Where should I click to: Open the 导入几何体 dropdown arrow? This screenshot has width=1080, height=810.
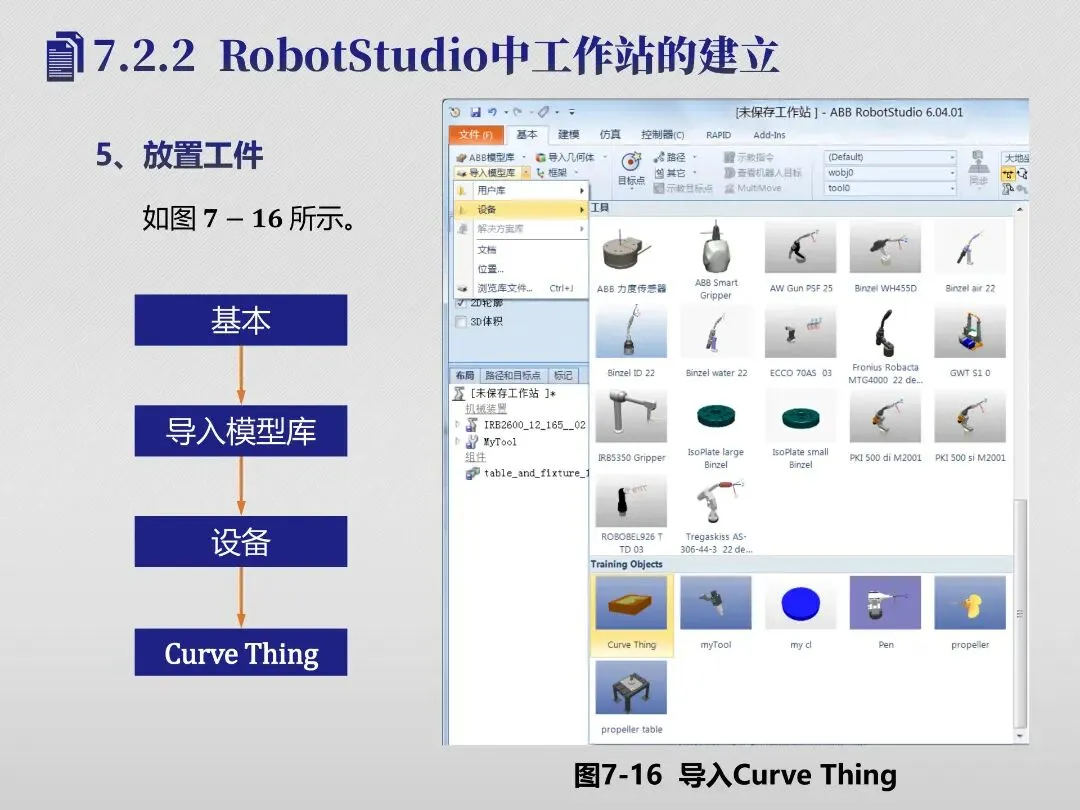click(605, 157)
